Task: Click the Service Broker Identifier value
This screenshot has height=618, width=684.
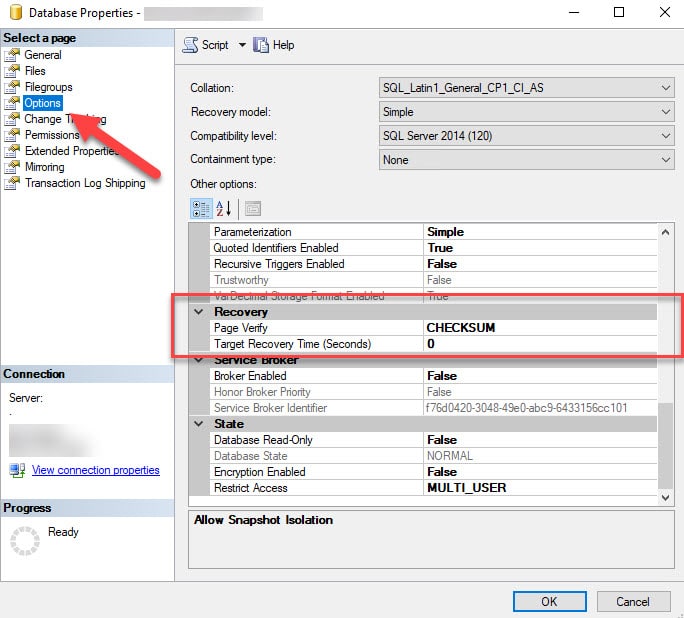Action: coord(527,408)
